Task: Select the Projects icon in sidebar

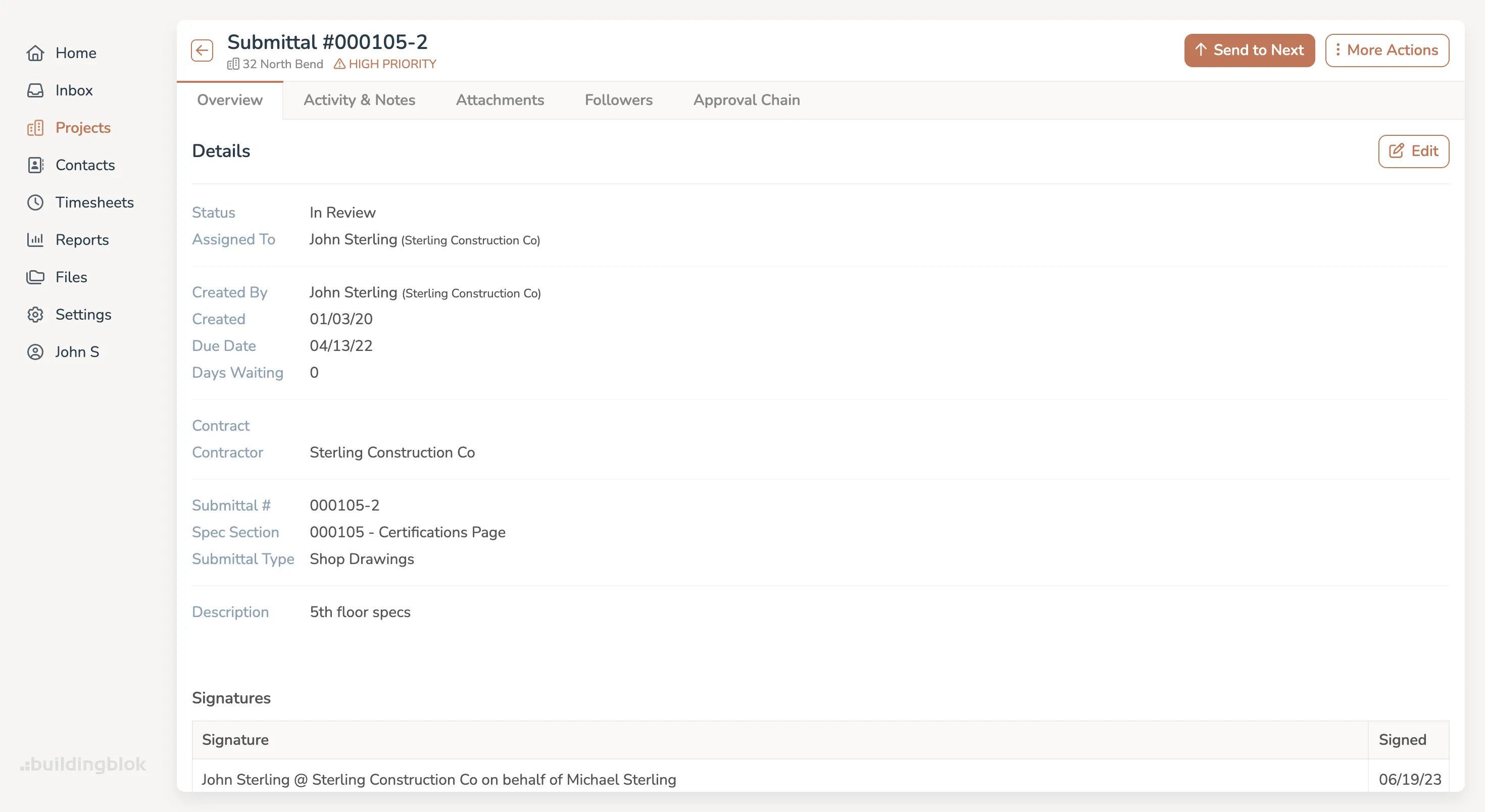Action: [35, 127]
